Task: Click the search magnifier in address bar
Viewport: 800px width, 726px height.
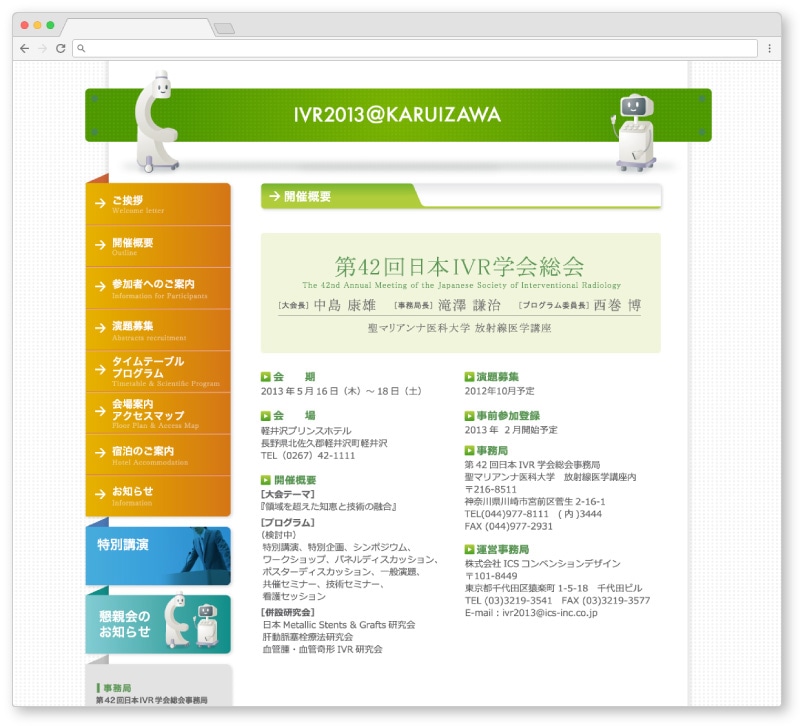Action: (x=81, y=48)
